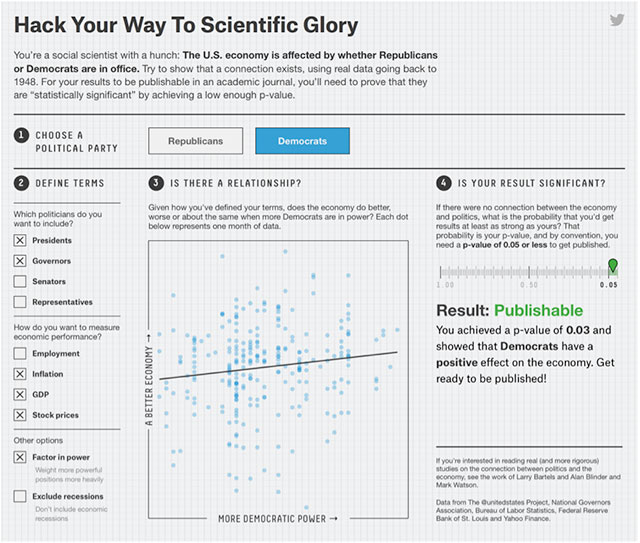The width and height of the screenshot is (640, 543).
Task: Select the Democrats party button
Action: click(x=302, y=141)
